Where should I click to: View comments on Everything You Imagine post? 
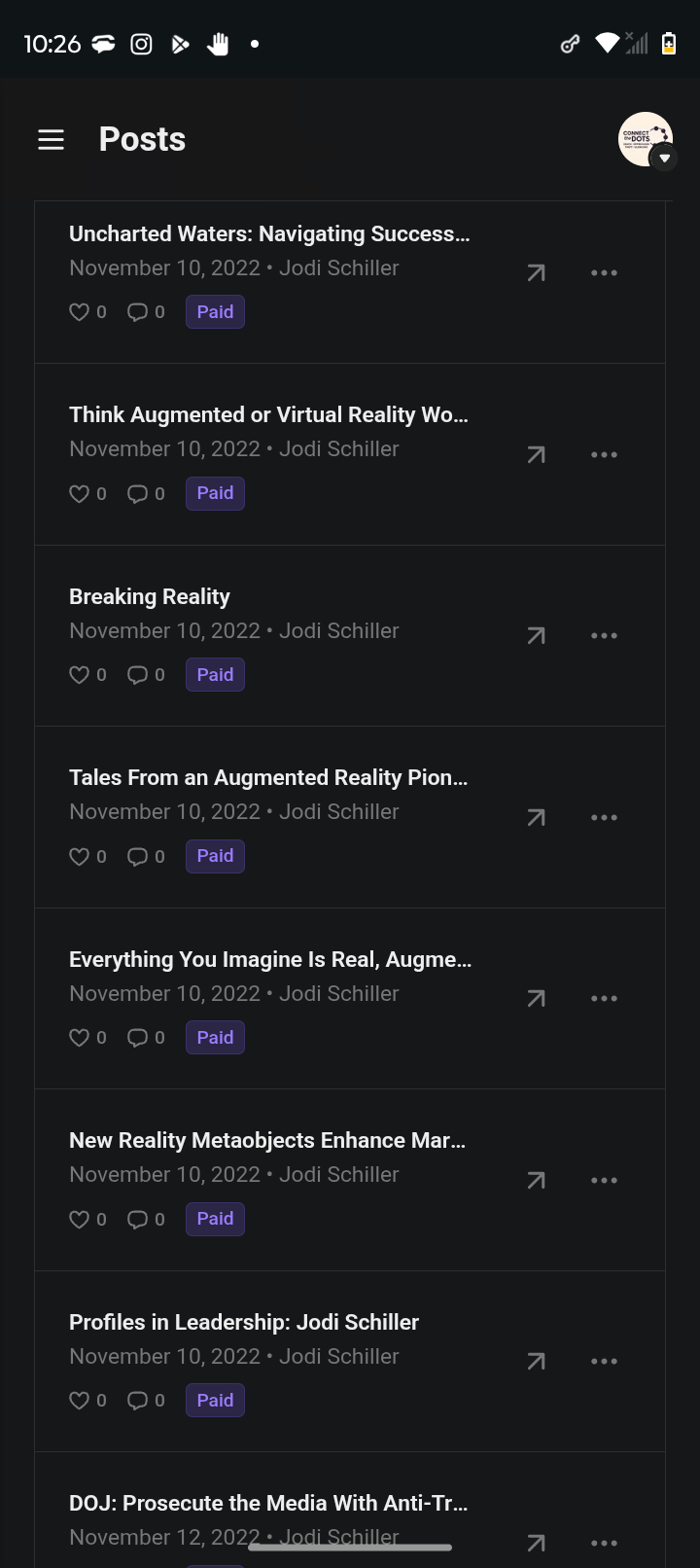click(138, 1038)
